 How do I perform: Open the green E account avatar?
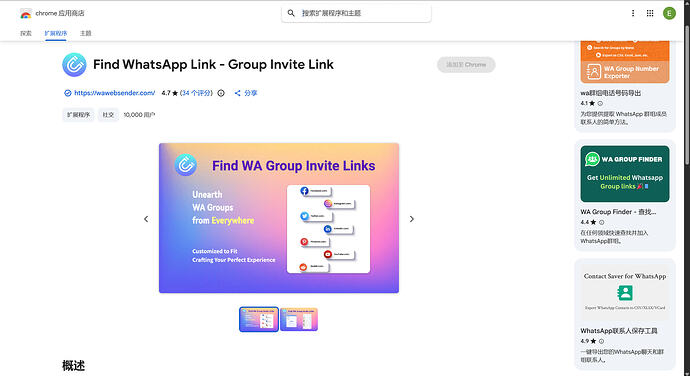pos(669,13)
